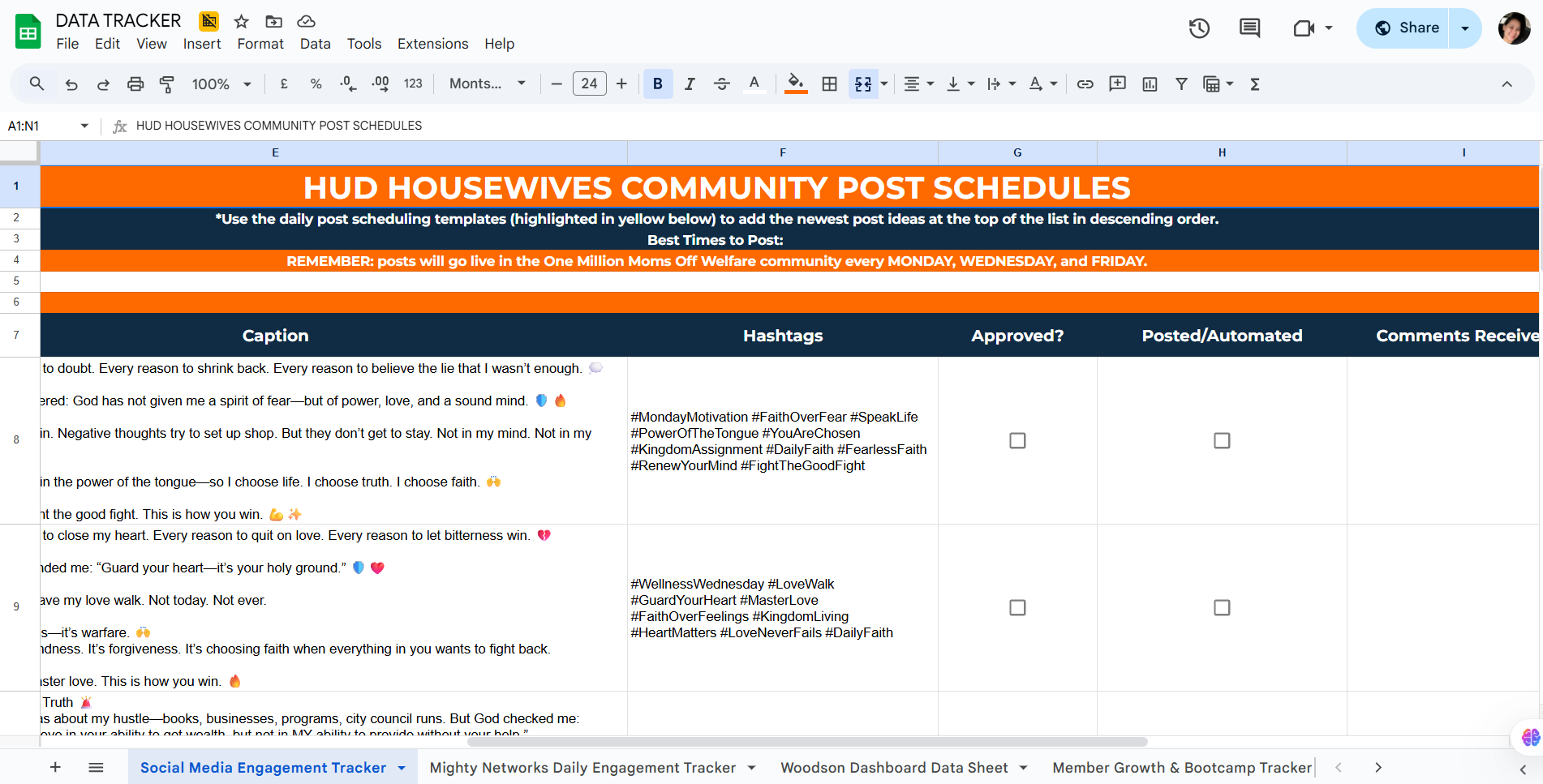Create a filter
The image size is (1543, 784).
click(x=1181, y=84)
